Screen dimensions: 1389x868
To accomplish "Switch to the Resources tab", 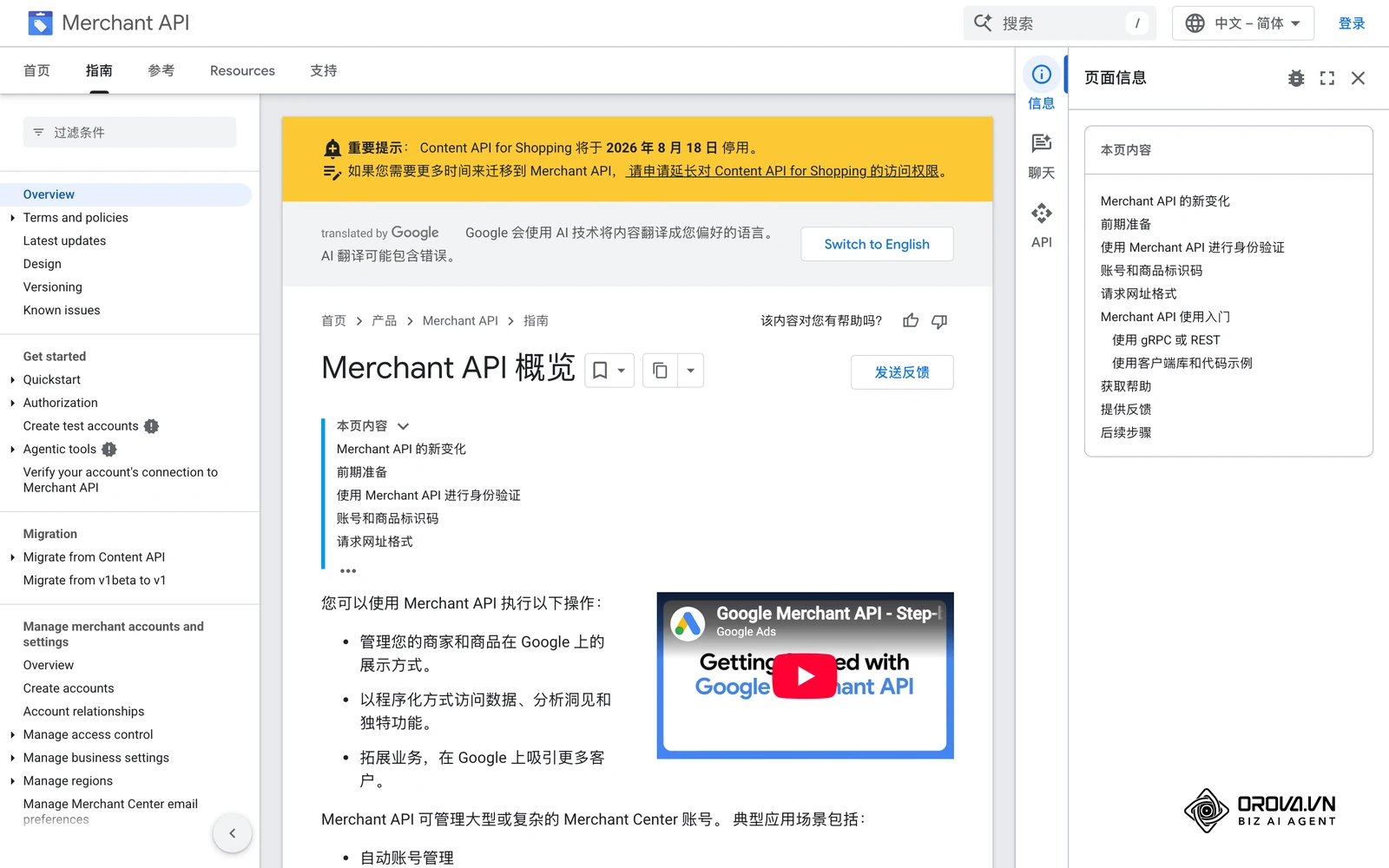I will [242, 70].
